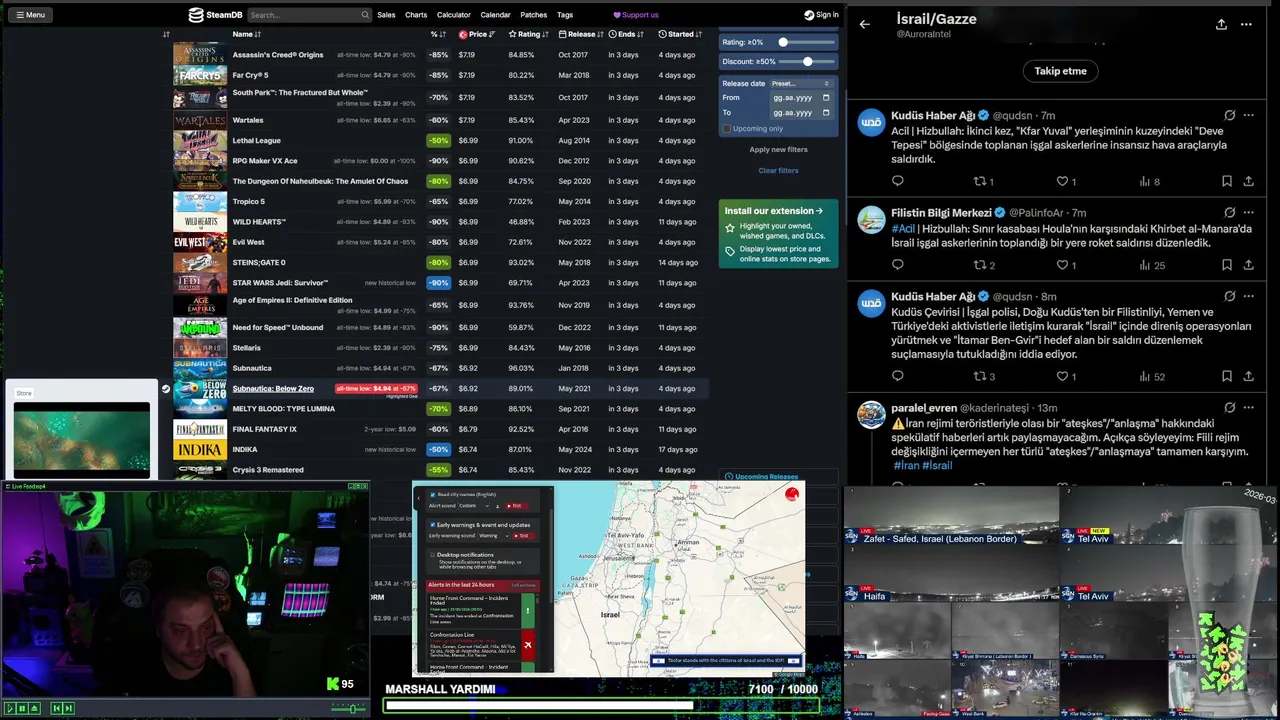Screen dimensions: 1280x720
Task: Click the Lethal League game thumbnail
Action: pos(200,140)
